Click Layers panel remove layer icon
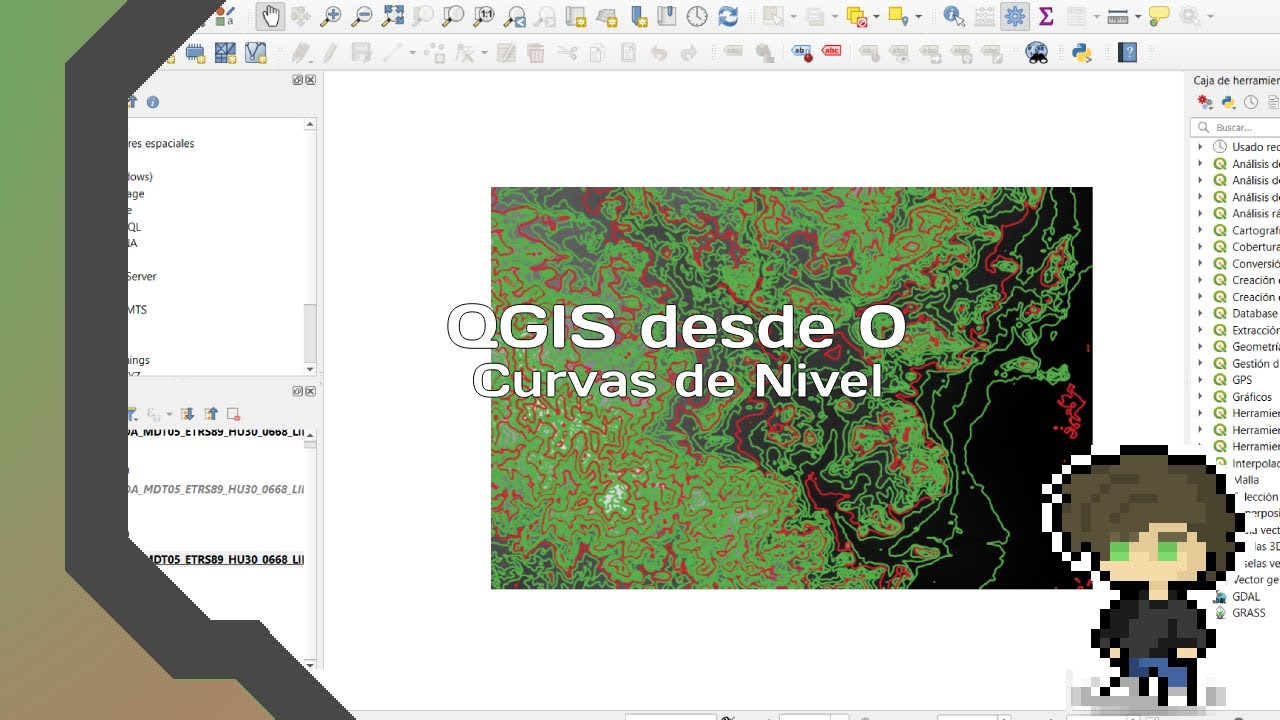 233,414
